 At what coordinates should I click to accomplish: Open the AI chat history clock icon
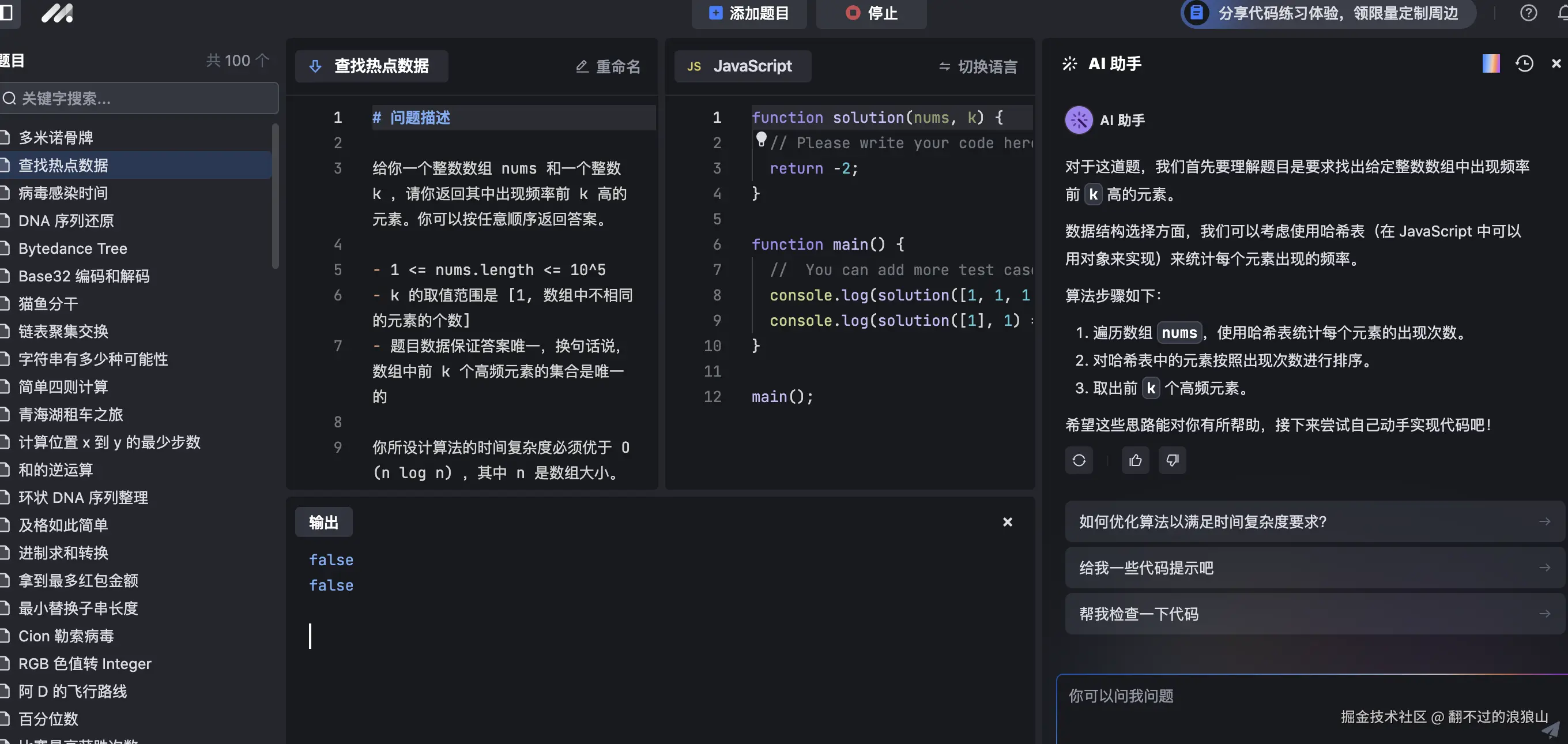click(x=1525, y=63)
